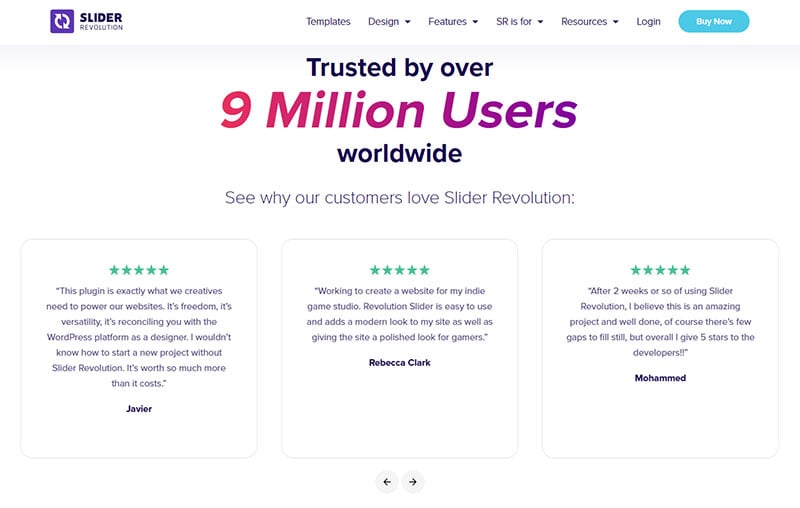Select Javier's testimonial card
800x508 pixels.
coord(139,348)
